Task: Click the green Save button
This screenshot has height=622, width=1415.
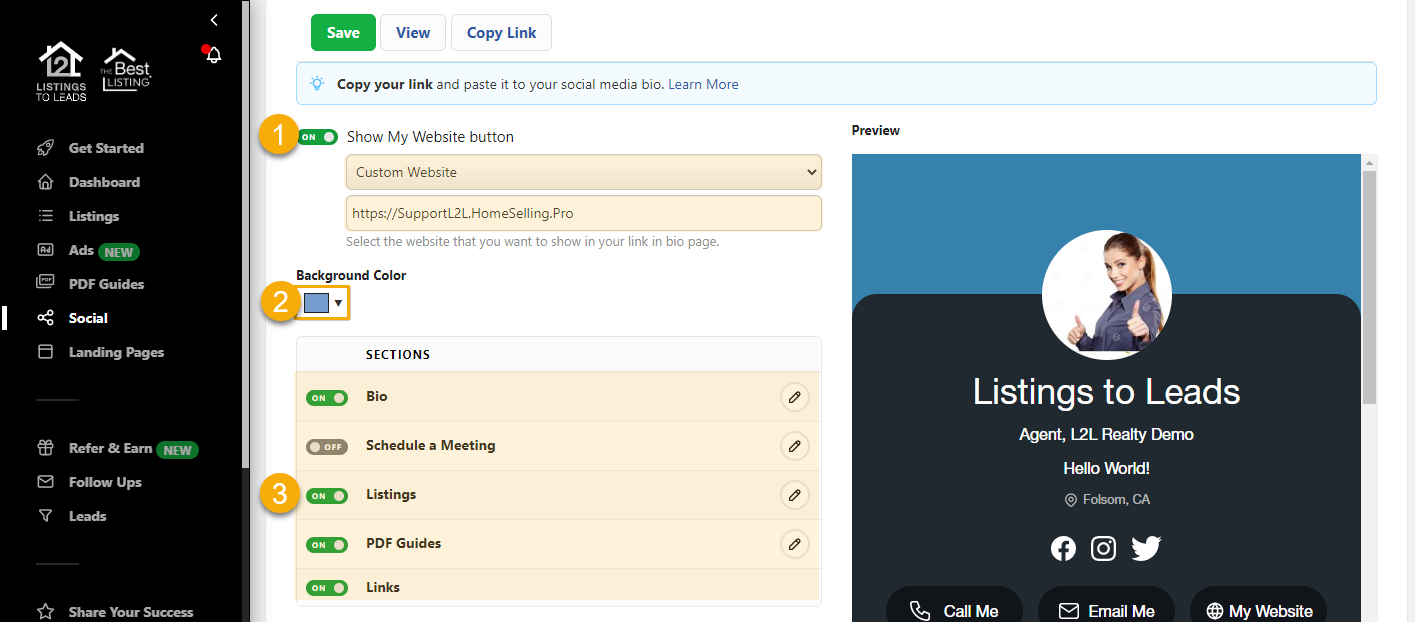Action: pos(343,32)
